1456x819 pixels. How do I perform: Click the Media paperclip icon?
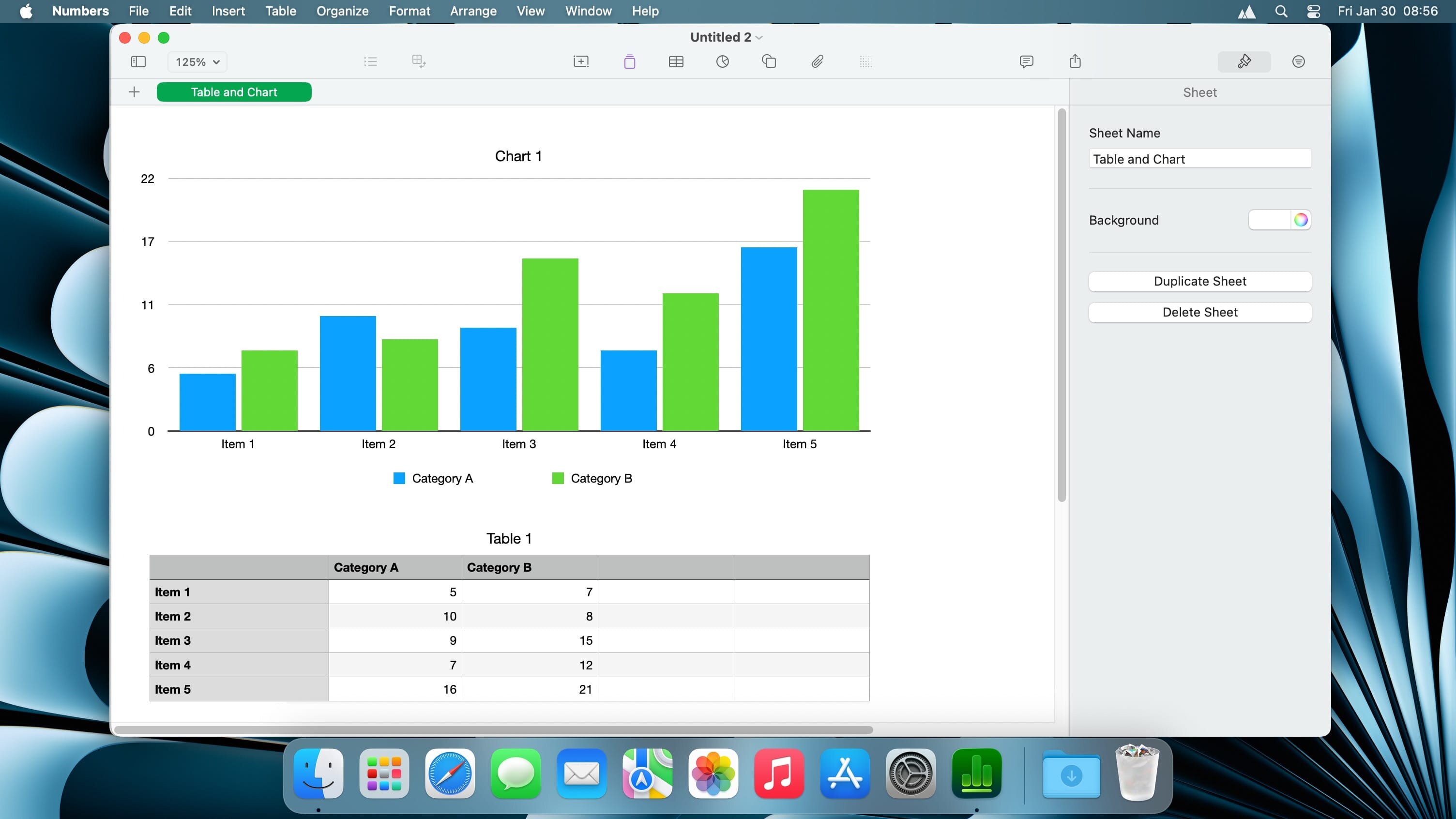[817, 61]
